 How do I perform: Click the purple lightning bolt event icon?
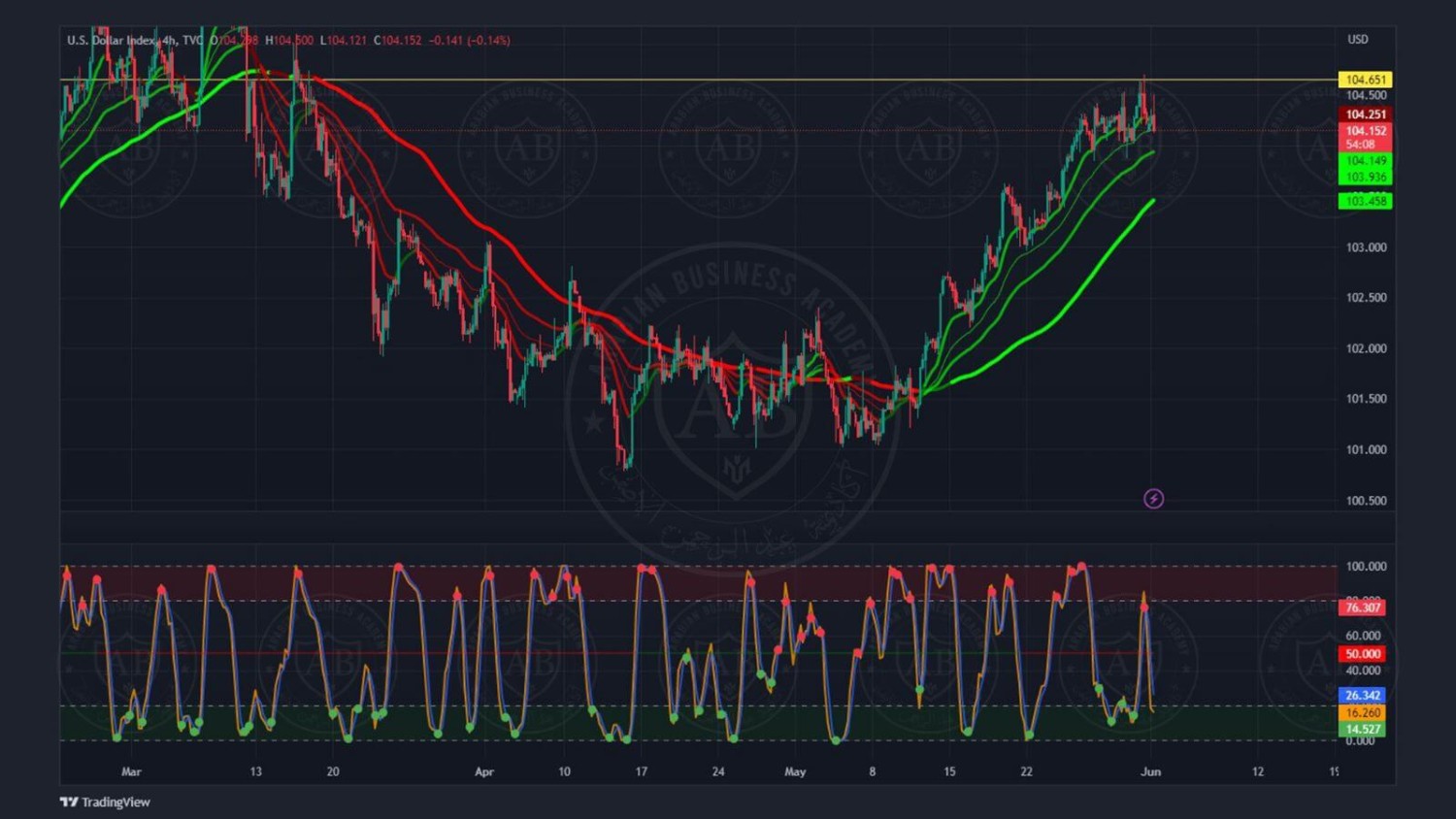coord(1153,499)
